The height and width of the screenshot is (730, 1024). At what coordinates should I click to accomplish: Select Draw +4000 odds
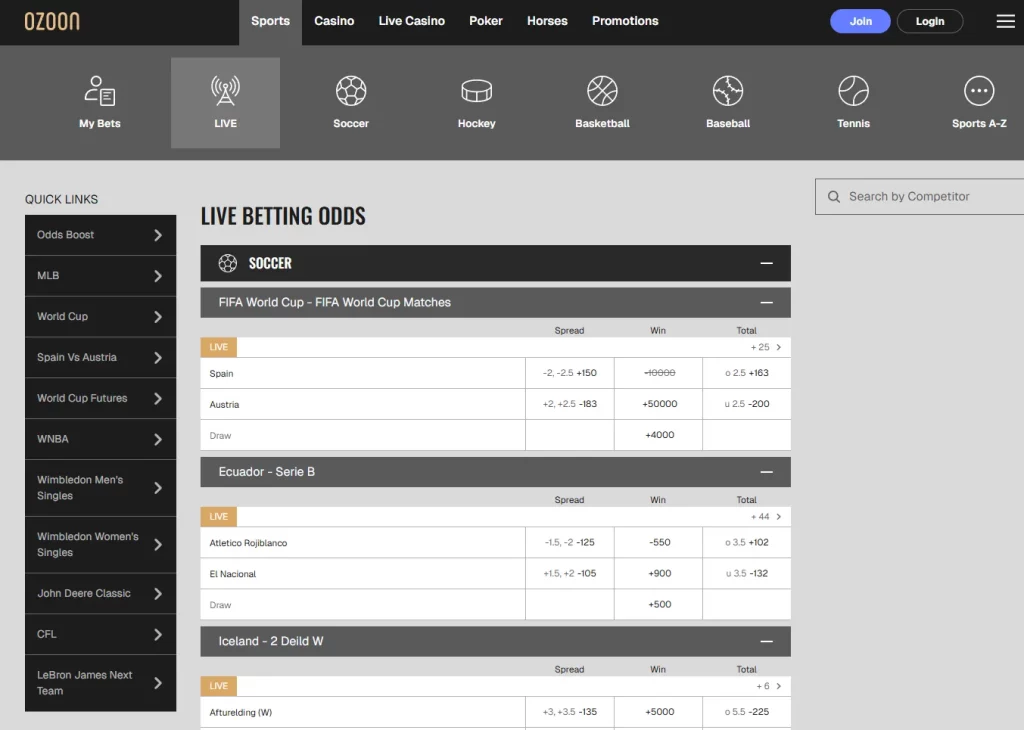tap(659, 435)
